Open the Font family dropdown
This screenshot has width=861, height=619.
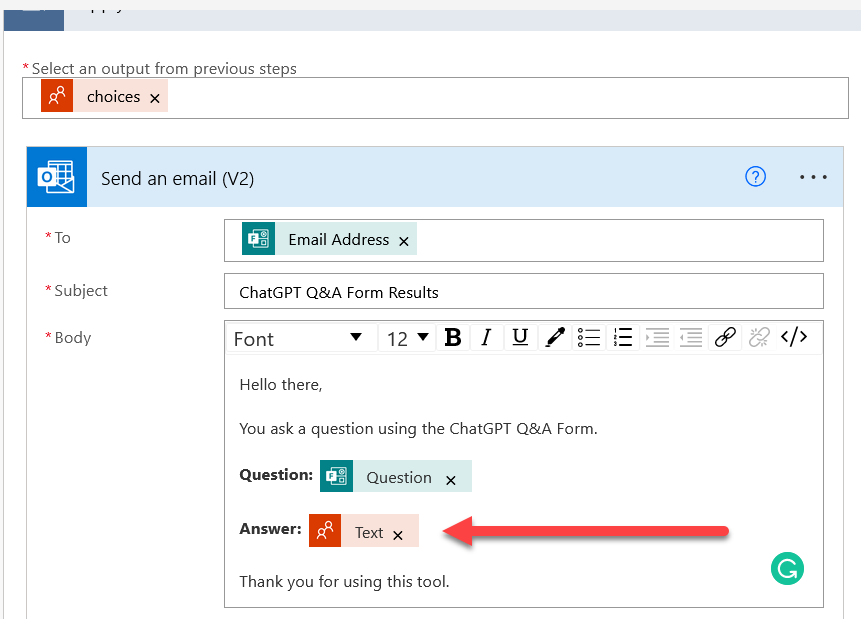(x=302, y=338)
